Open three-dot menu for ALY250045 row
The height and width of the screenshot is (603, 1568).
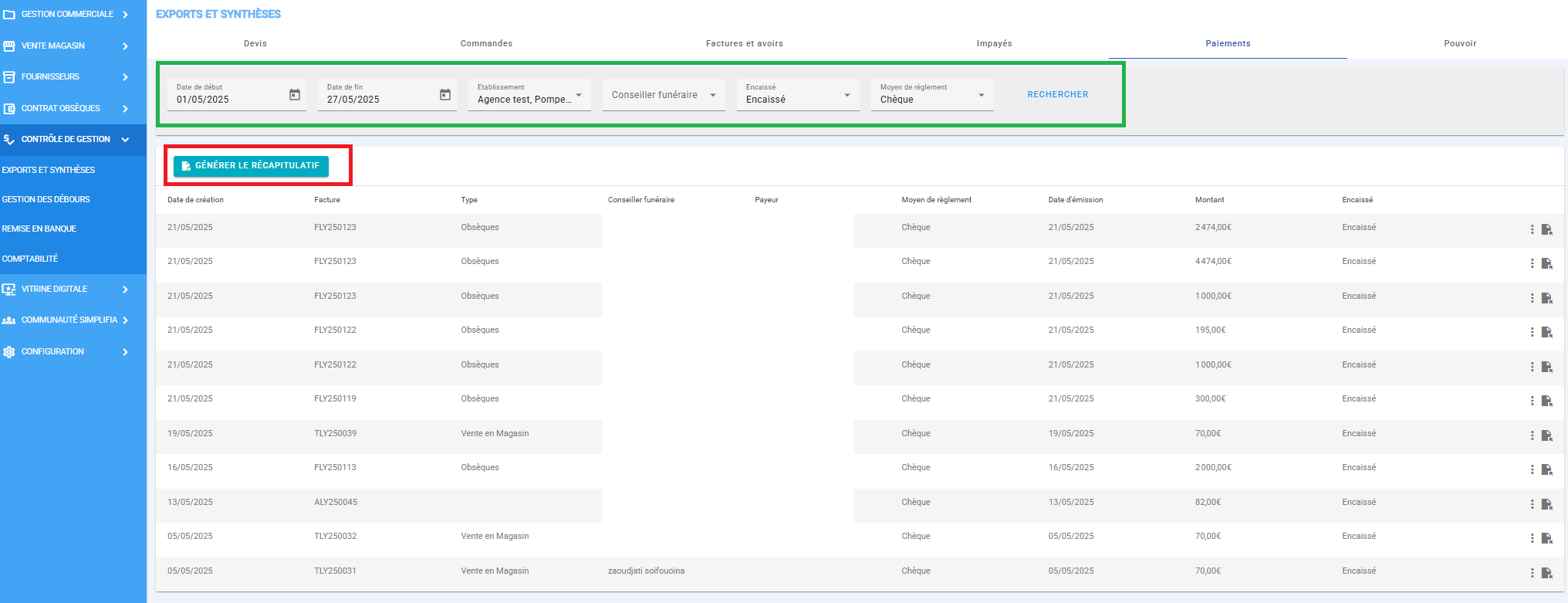pos(1532,504)
